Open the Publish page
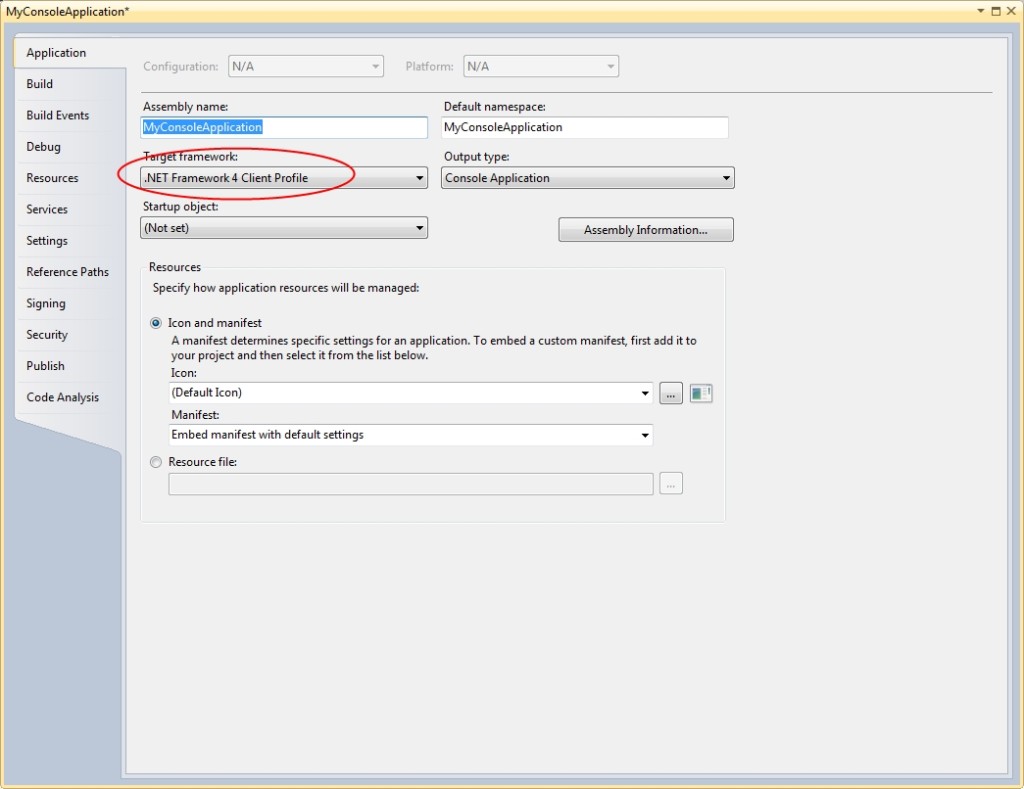Viewport: 1024px width, 789px height. (45, 366)
